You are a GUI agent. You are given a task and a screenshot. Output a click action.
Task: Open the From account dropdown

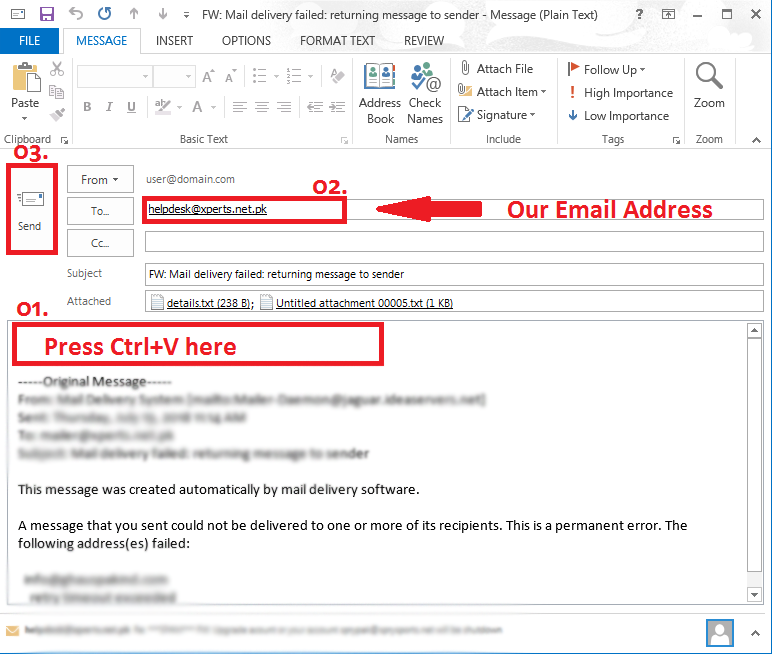point(100,179)
